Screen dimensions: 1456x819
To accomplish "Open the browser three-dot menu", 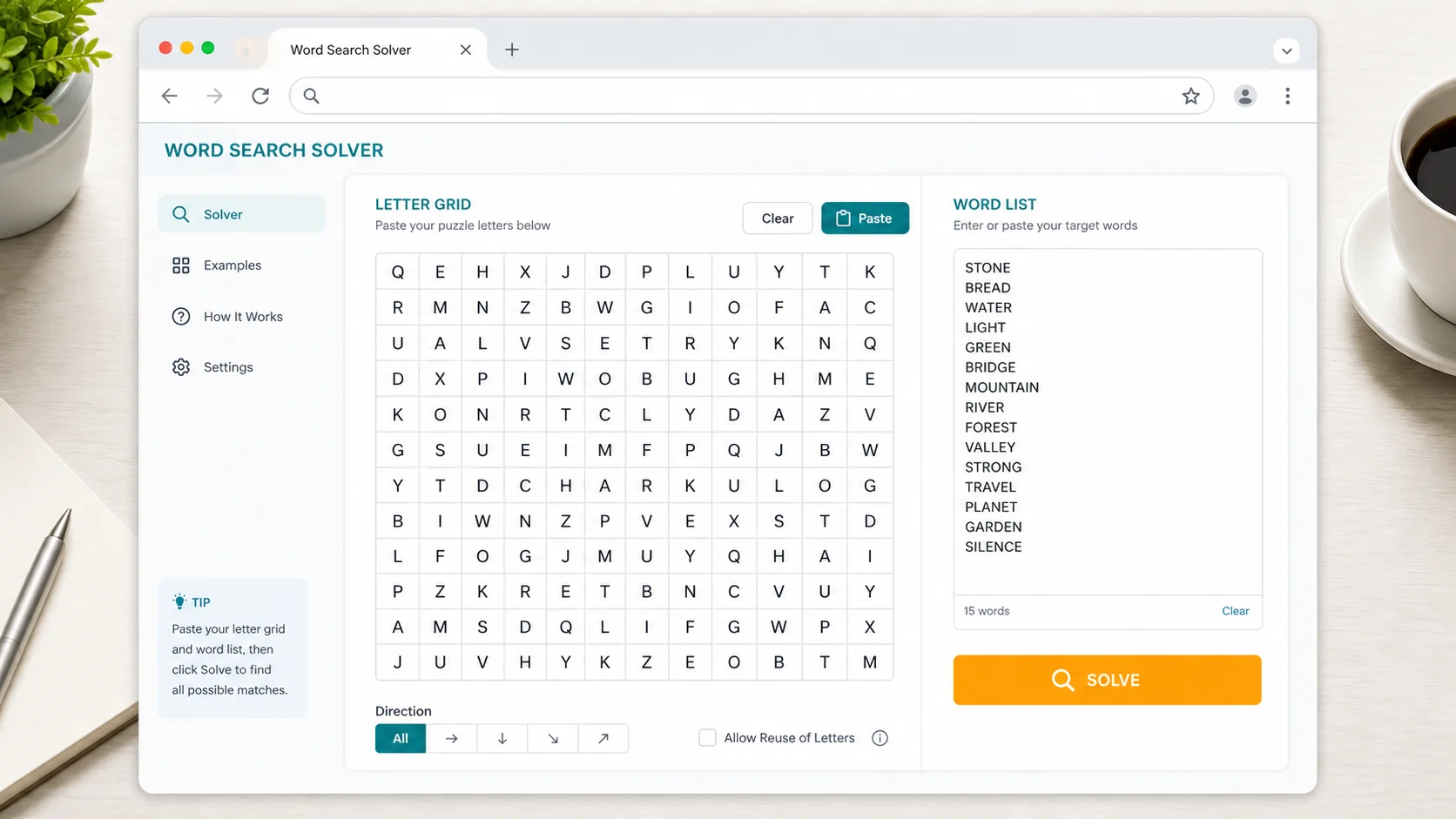I will coord(1287,96).
